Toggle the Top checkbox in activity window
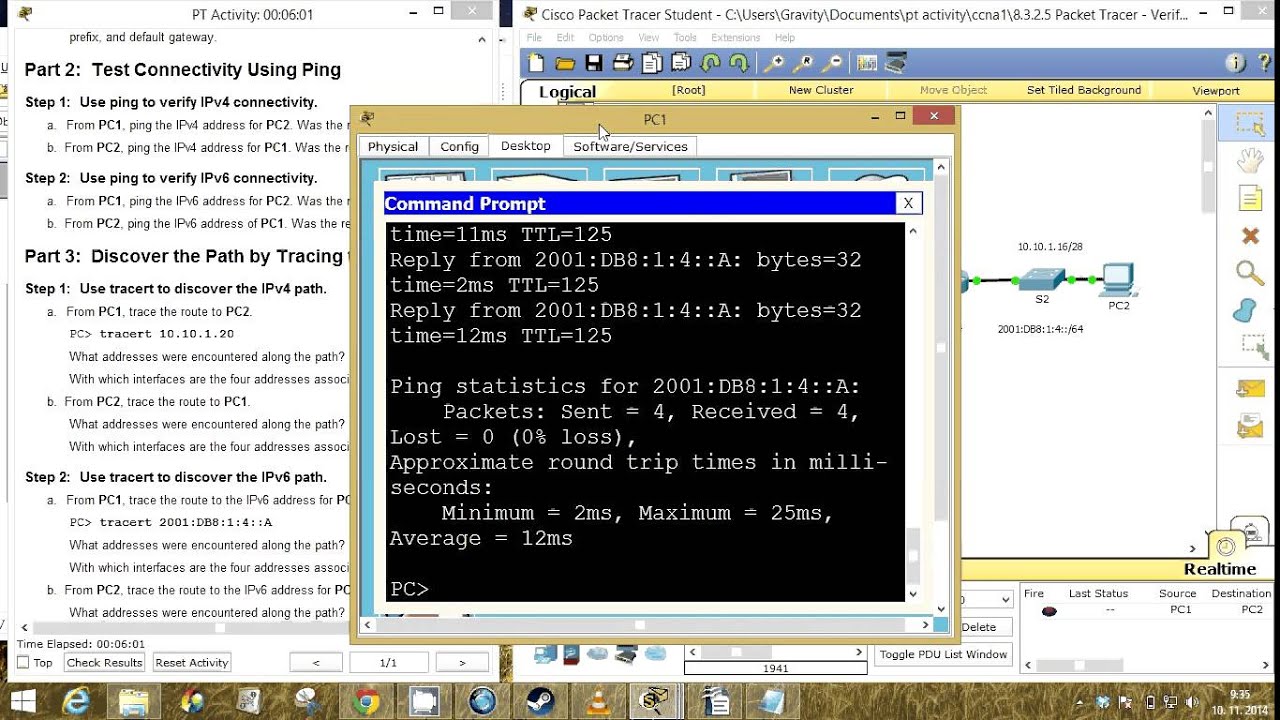The image size is (1280, 720). point(24,663)
